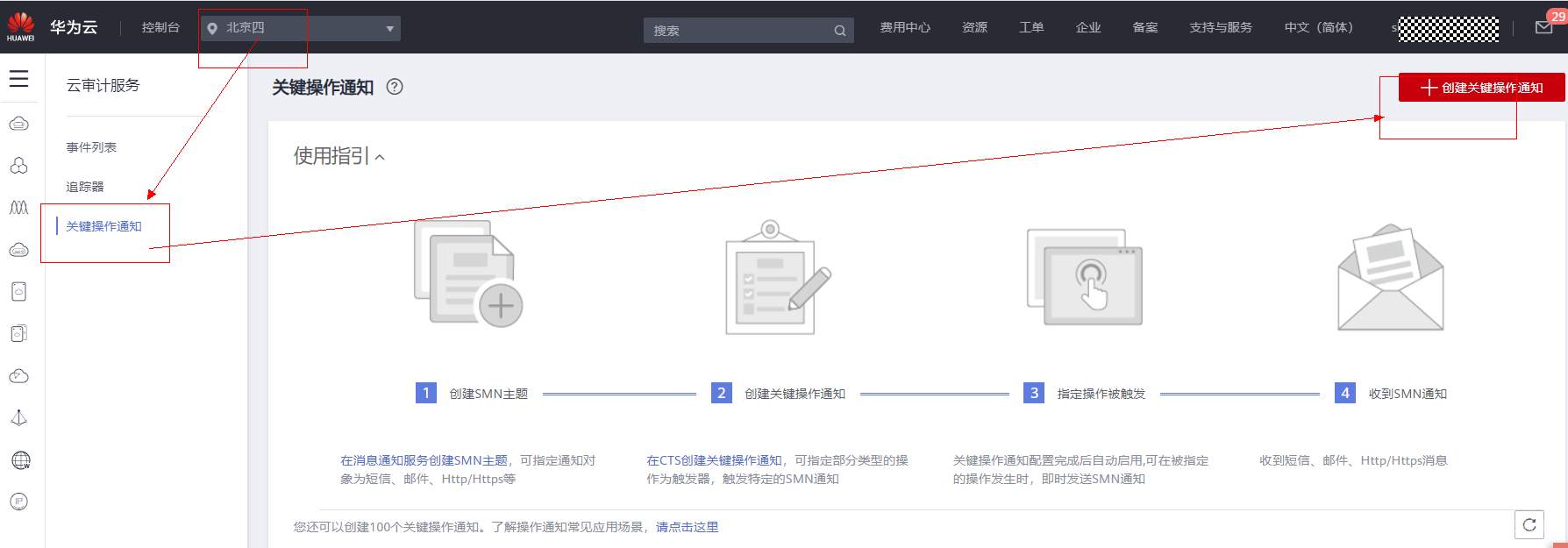Click the 29 unread badge
This screenshot has height=548, width=1568.
tap(1557, 16)
